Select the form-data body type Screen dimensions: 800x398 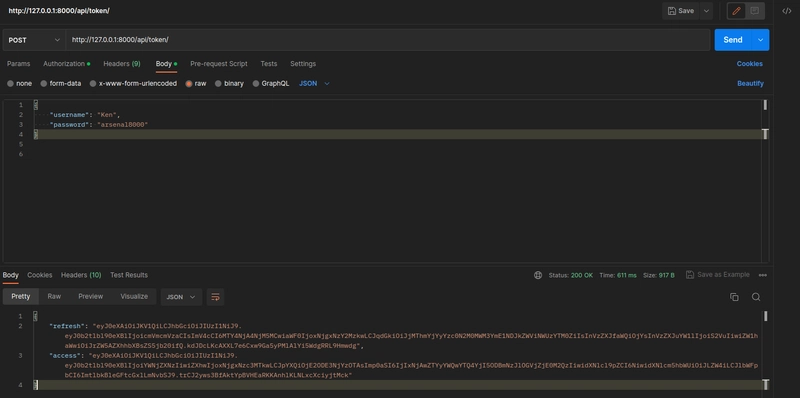click(x=61, y=83)
